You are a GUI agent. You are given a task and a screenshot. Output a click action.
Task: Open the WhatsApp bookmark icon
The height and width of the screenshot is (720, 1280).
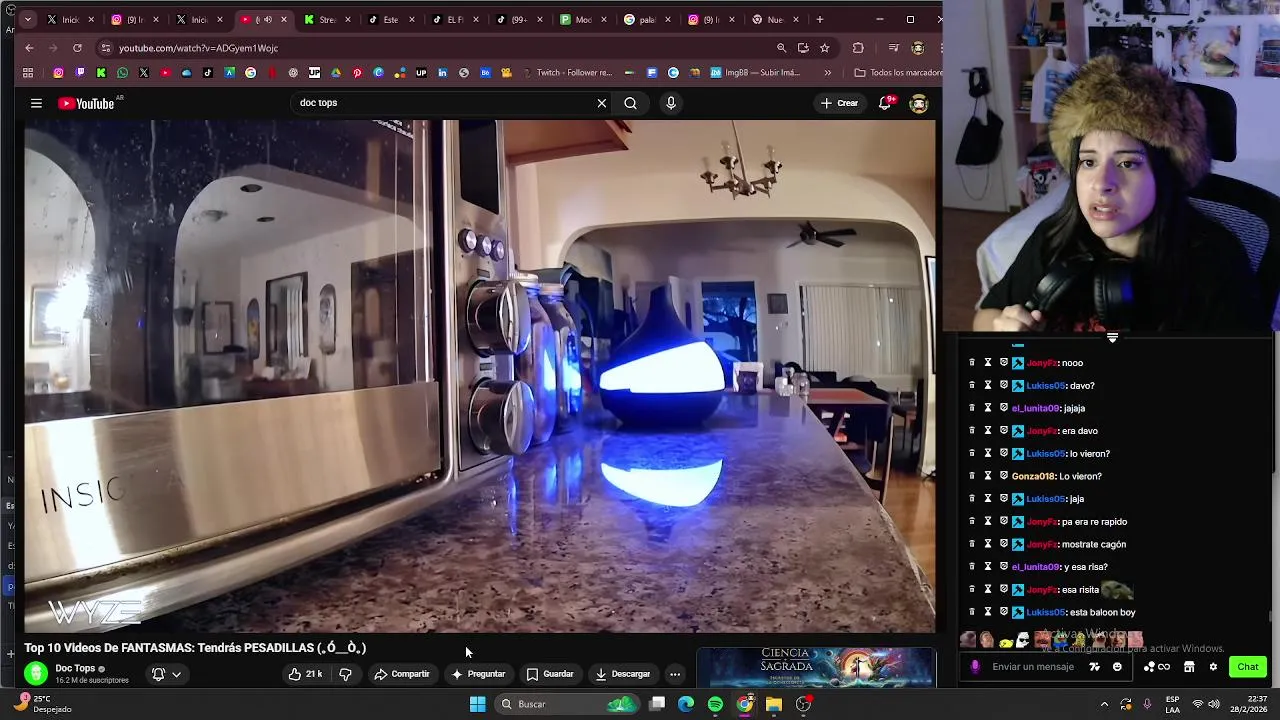click(x=122, y=72)
